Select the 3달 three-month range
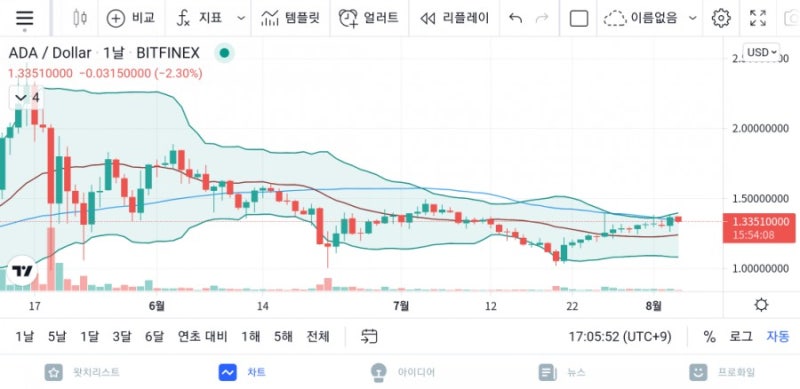Screen dimensions: 800x389 pyautogui.click(x=122, y=336)
